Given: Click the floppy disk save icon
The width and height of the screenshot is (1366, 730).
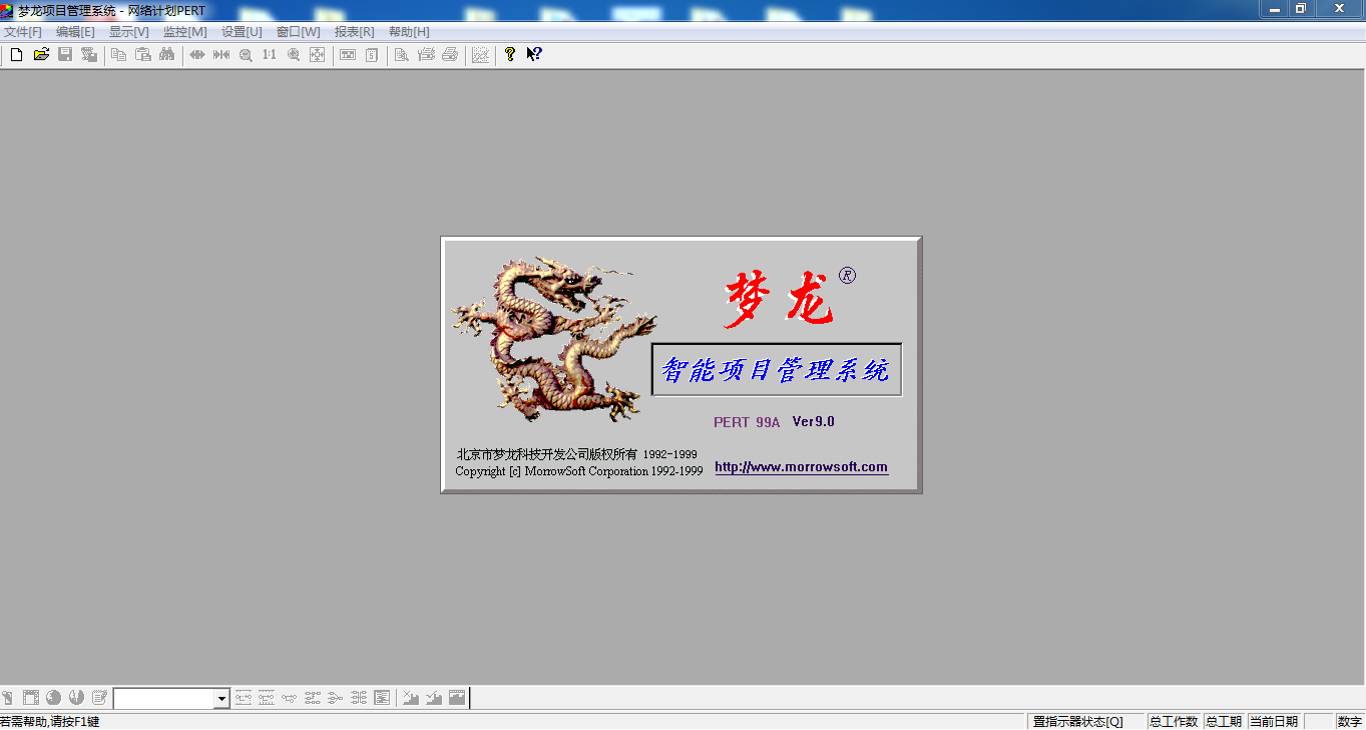Looking at the screenshot, I should pyautogui.click(x=65, y=55).
